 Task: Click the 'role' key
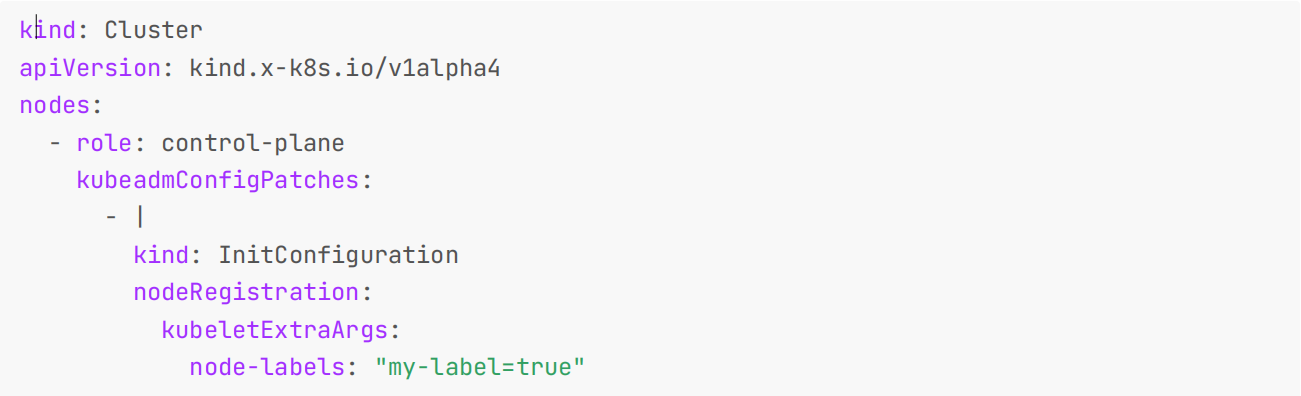(104, 143)
